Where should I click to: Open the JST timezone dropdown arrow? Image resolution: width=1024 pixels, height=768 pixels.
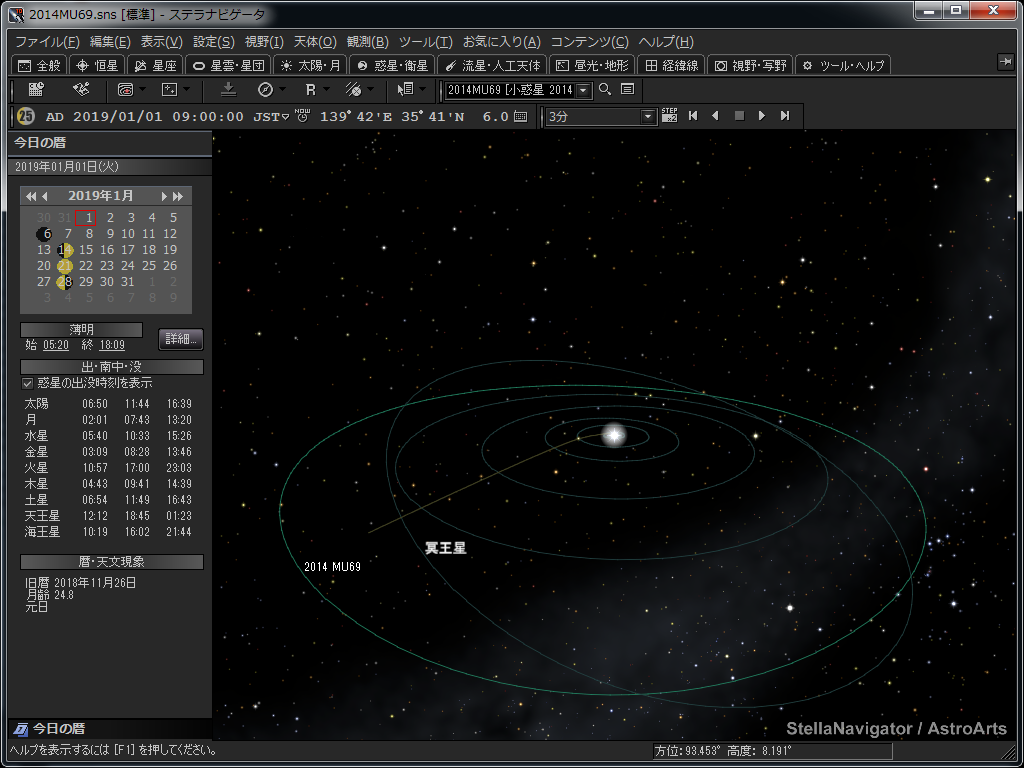coord(285,117)
